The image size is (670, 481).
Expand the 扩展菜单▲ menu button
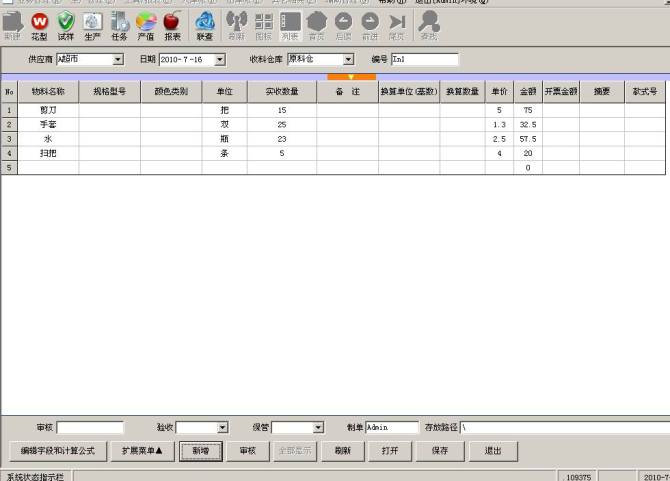tap(142, 451)
